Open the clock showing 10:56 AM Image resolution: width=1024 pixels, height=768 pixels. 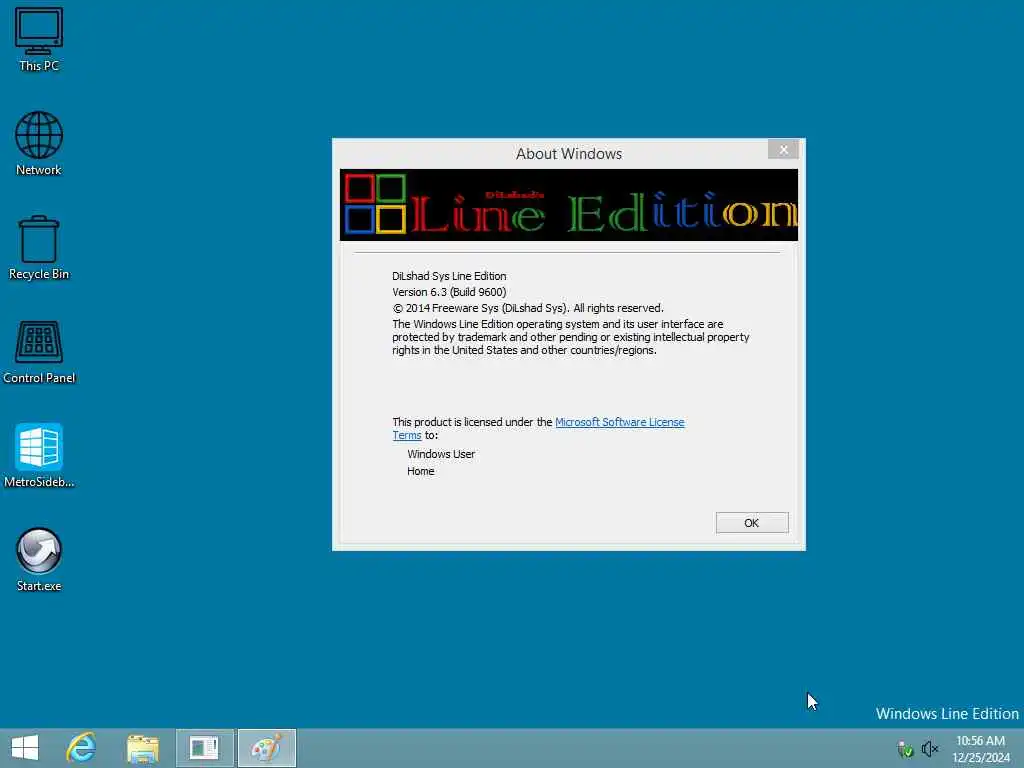[981, 748]
